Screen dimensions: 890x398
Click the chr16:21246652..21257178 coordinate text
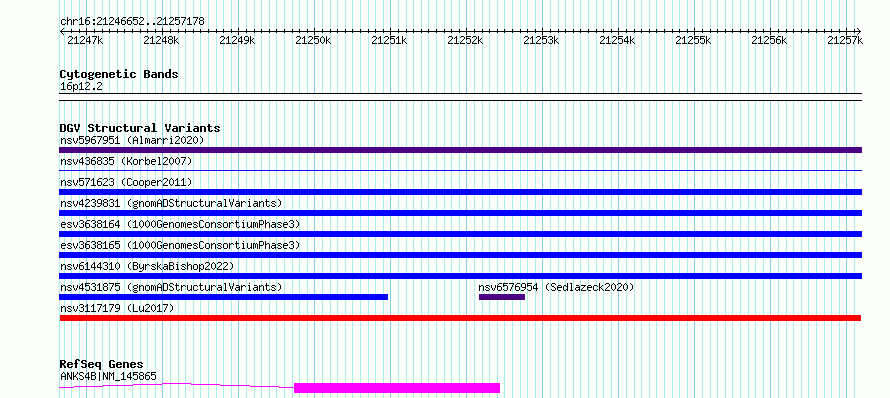pyautogui.click(x=132, y=22)
